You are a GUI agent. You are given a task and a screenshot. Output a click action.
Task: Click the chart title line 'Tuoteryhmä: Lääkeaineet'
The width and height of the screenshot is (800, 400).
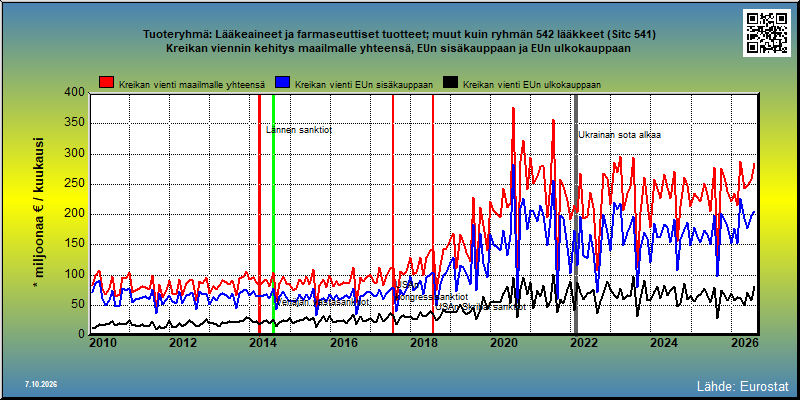(399, 35)
